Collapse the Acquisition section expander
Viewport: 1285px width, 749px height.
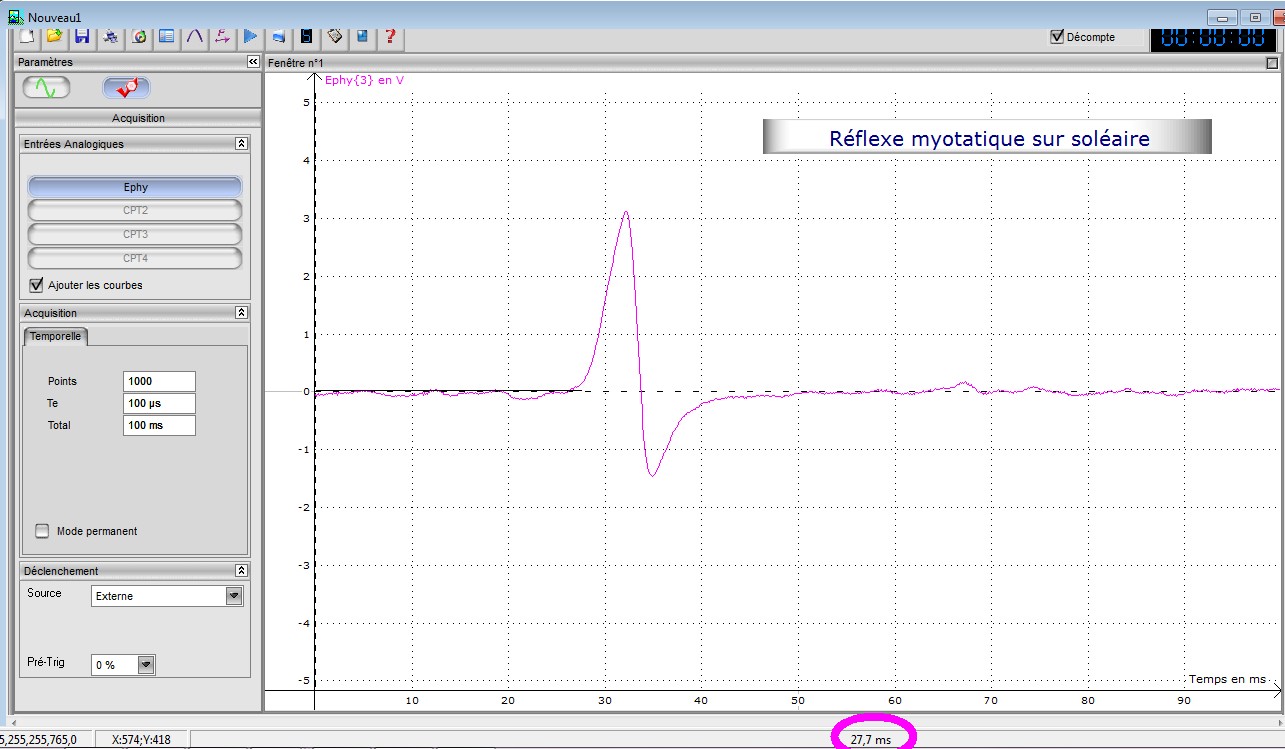(241, 313)
